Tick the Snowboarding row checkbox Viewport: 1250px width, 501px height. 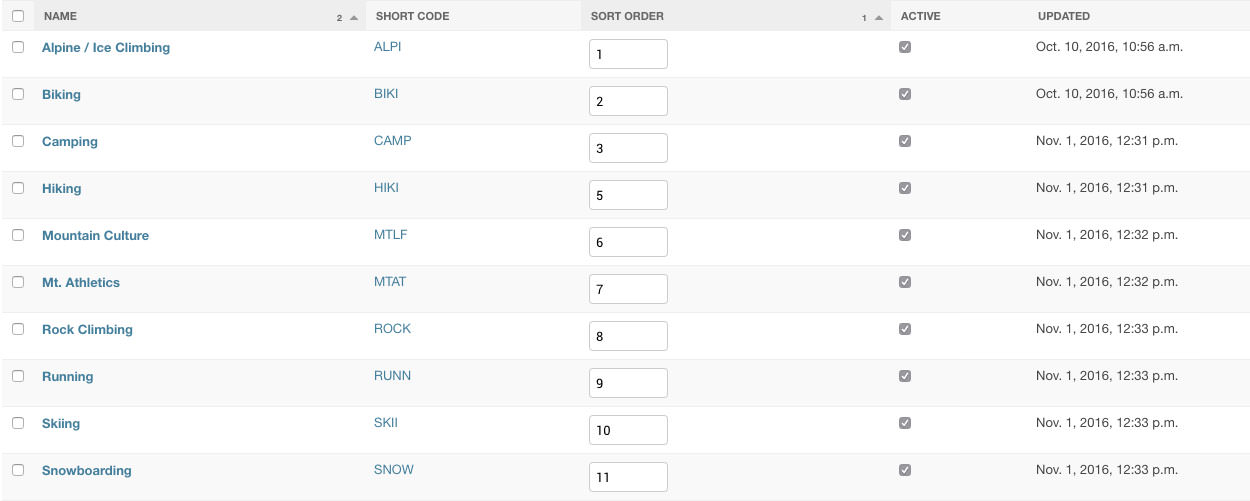click(18, 470)
